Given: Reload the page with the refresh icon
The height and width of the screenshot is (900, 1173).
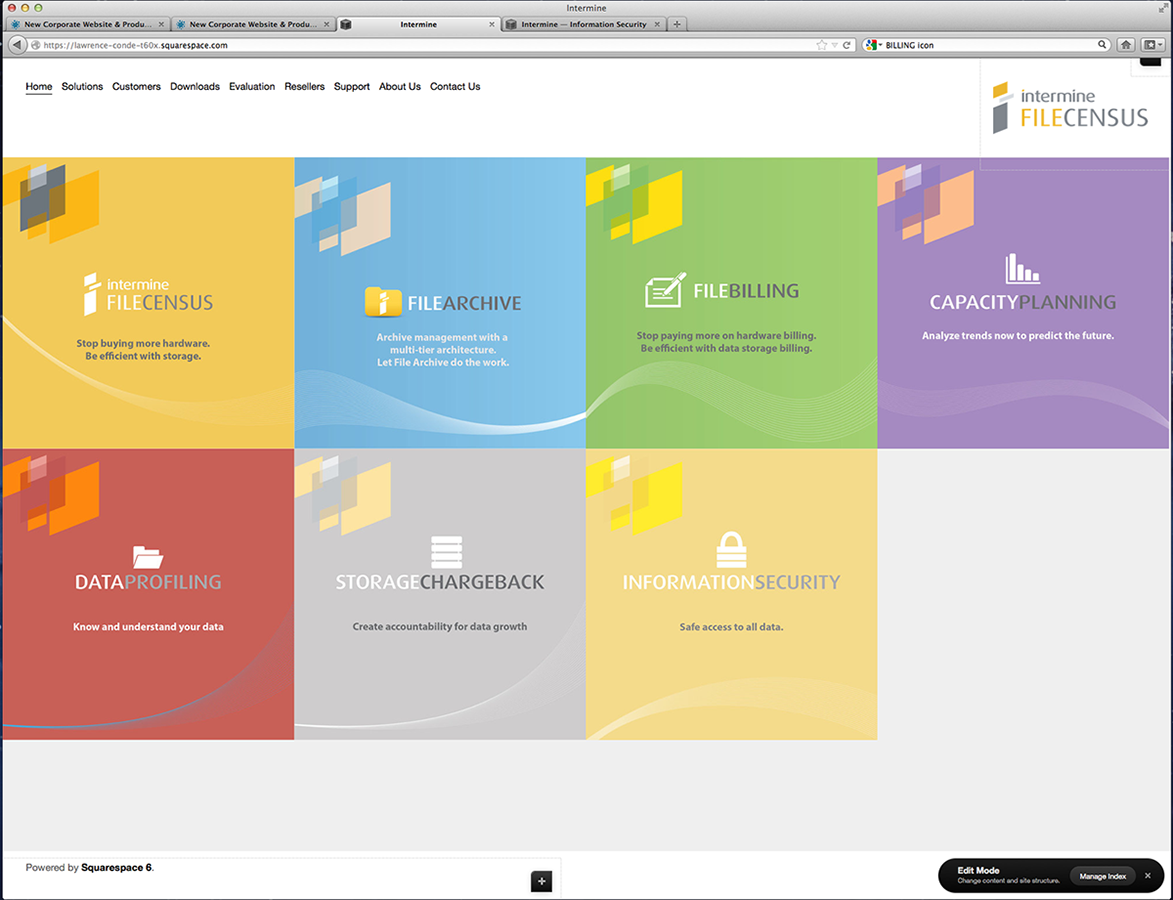Looking at the screenshot, I should (847, 45).
